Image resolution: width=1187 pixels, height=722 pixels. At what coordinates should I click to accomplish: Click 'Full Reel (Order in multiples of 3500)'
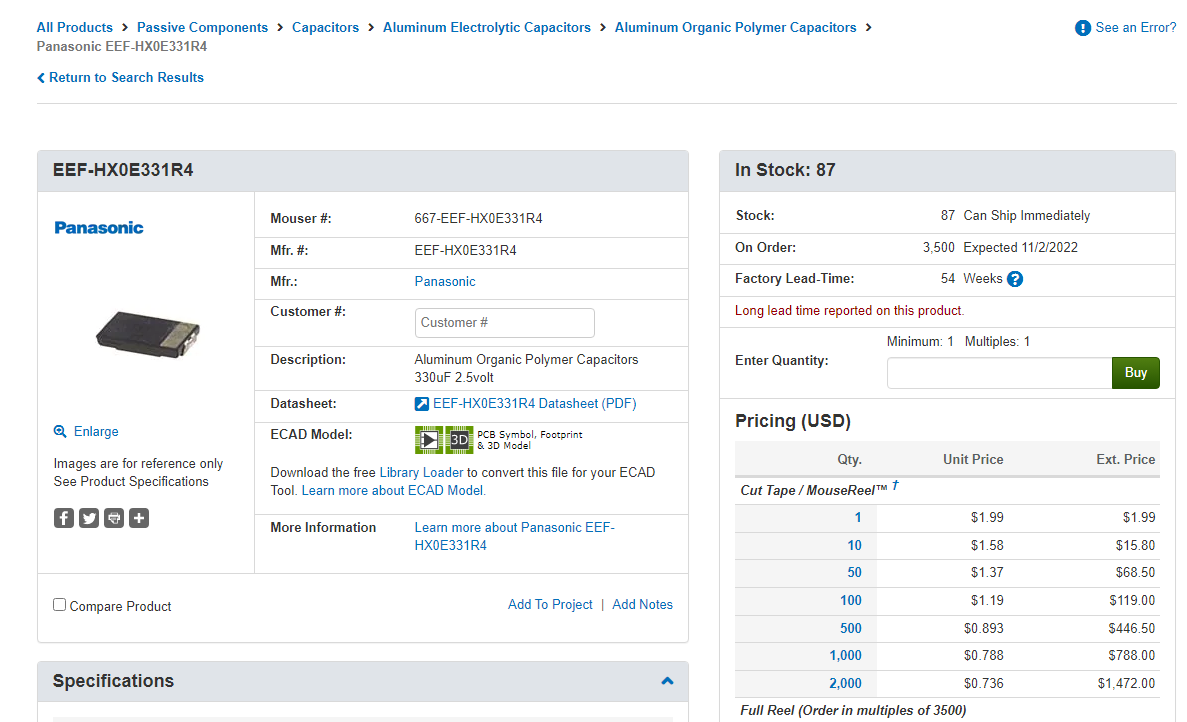click(853, 711)
